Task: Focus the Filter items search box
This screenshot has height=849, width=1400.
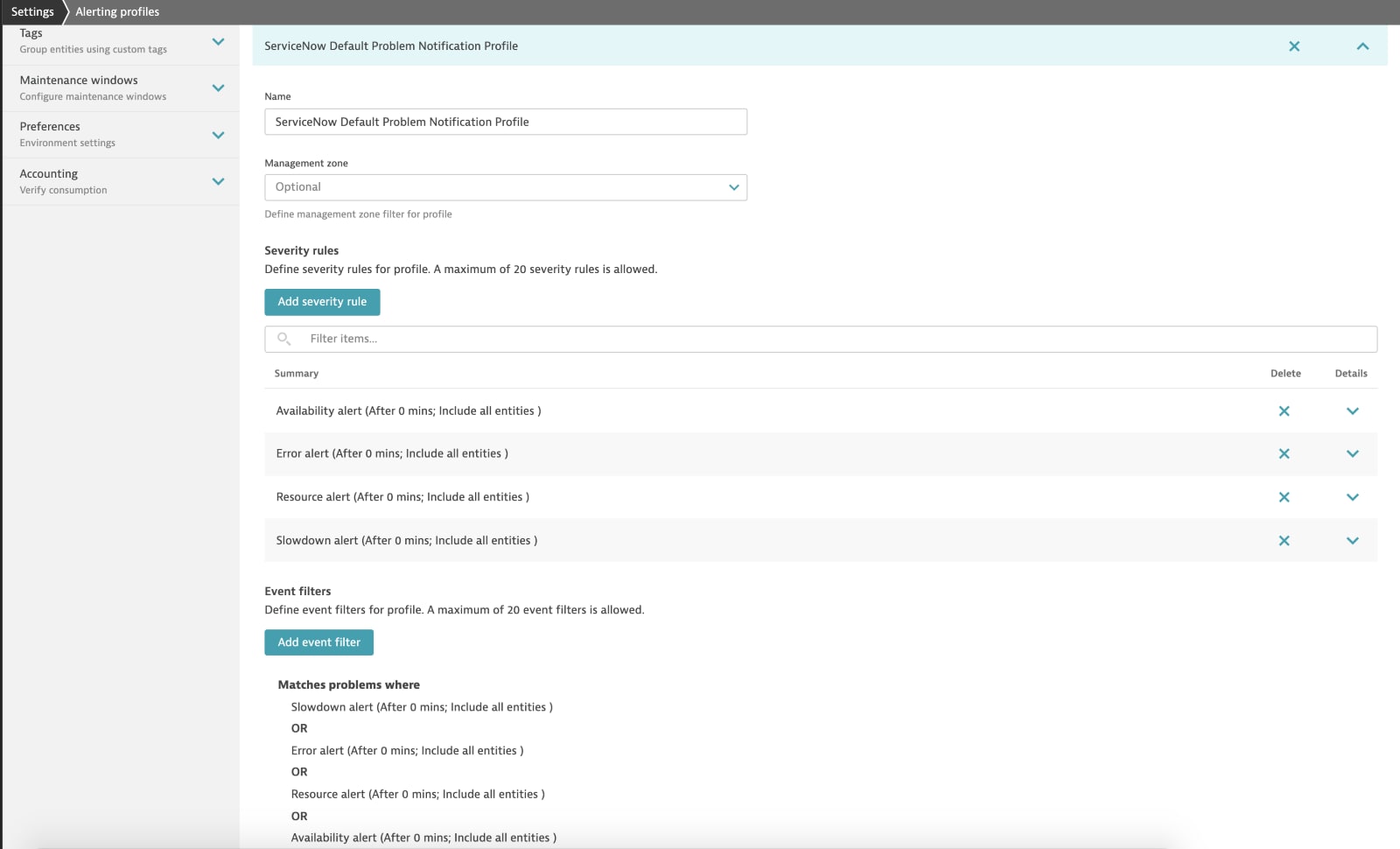Action: tap(821, 339)
